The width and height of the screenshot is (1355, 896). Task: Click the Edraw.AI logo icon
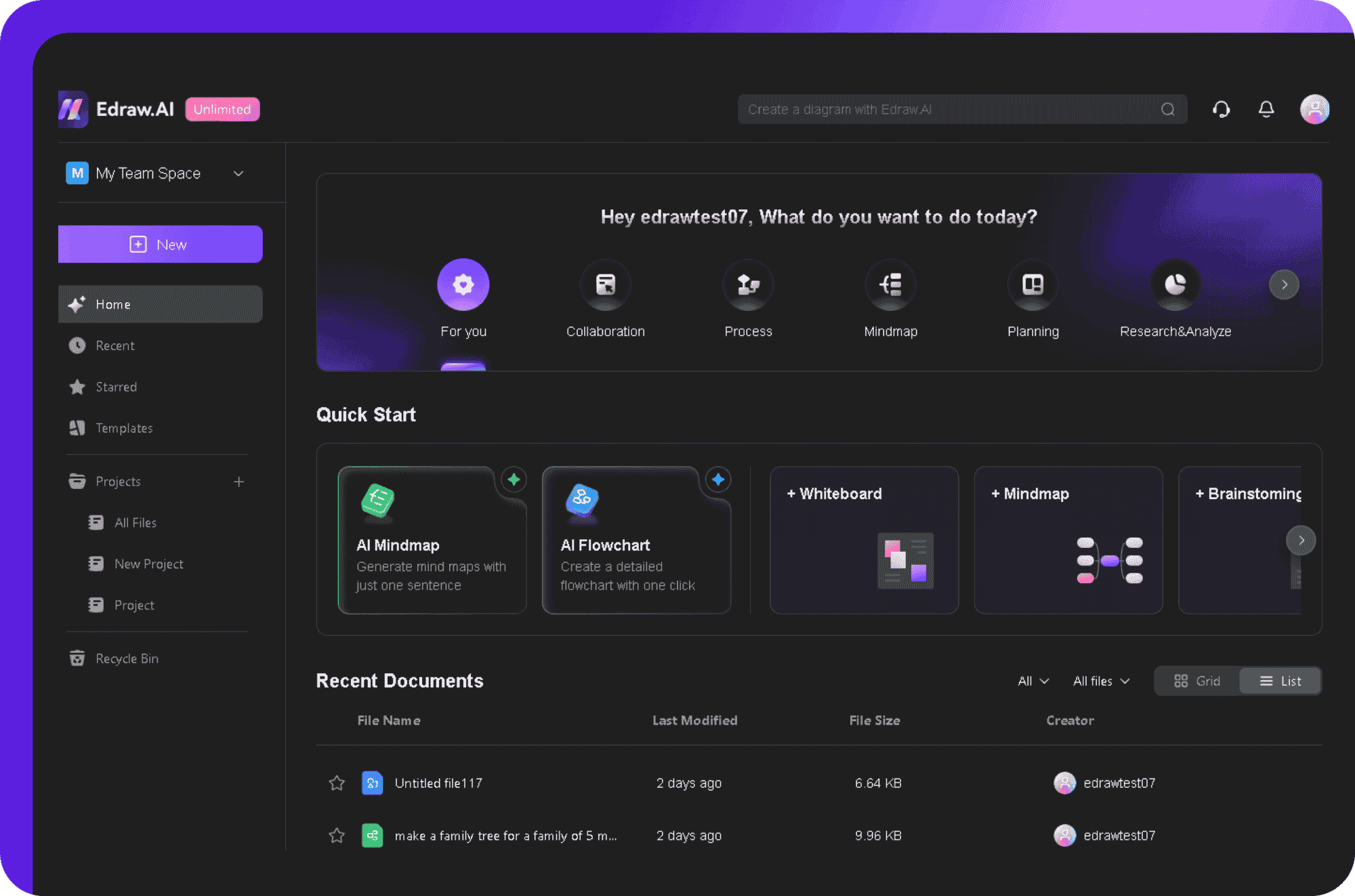(x=73, y=109)
